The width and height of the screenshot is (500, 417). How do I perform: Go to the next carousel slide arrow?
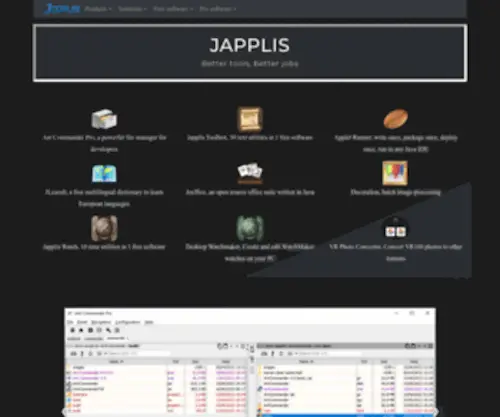[435, 412]
